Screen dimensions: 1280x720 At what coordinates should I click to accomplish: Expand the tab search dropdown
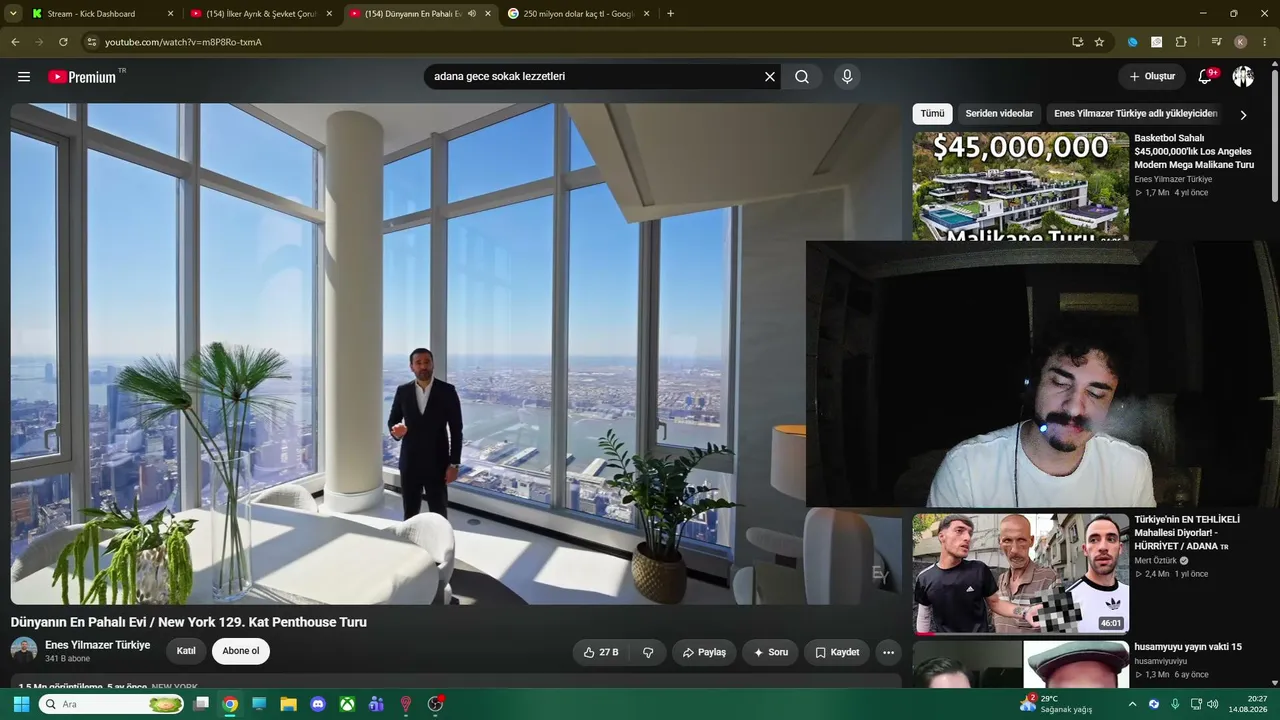(x=12, y=14)
